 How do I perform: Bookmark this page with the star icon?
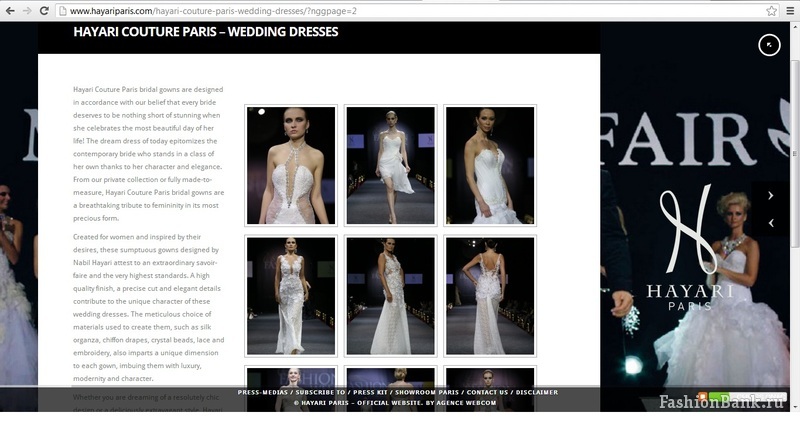[771, 11]
